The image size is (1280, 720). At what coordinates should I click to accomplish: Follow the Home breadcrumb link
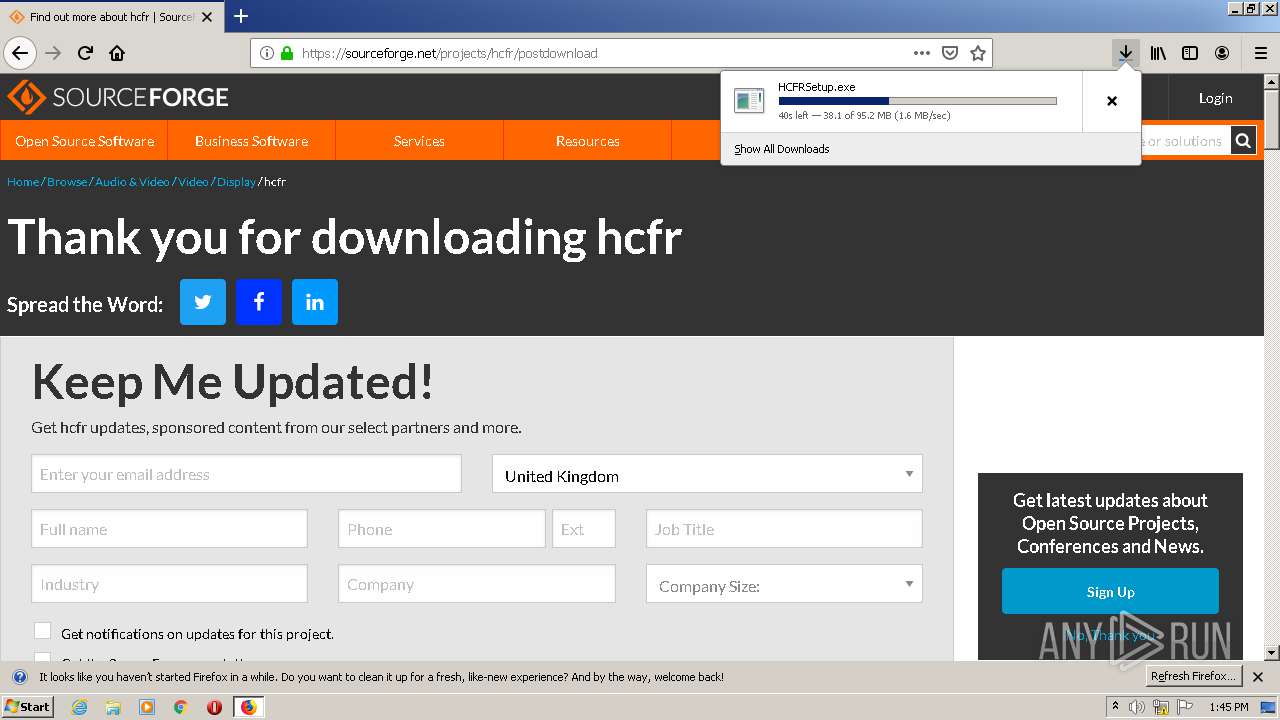(x=23, y=182)
